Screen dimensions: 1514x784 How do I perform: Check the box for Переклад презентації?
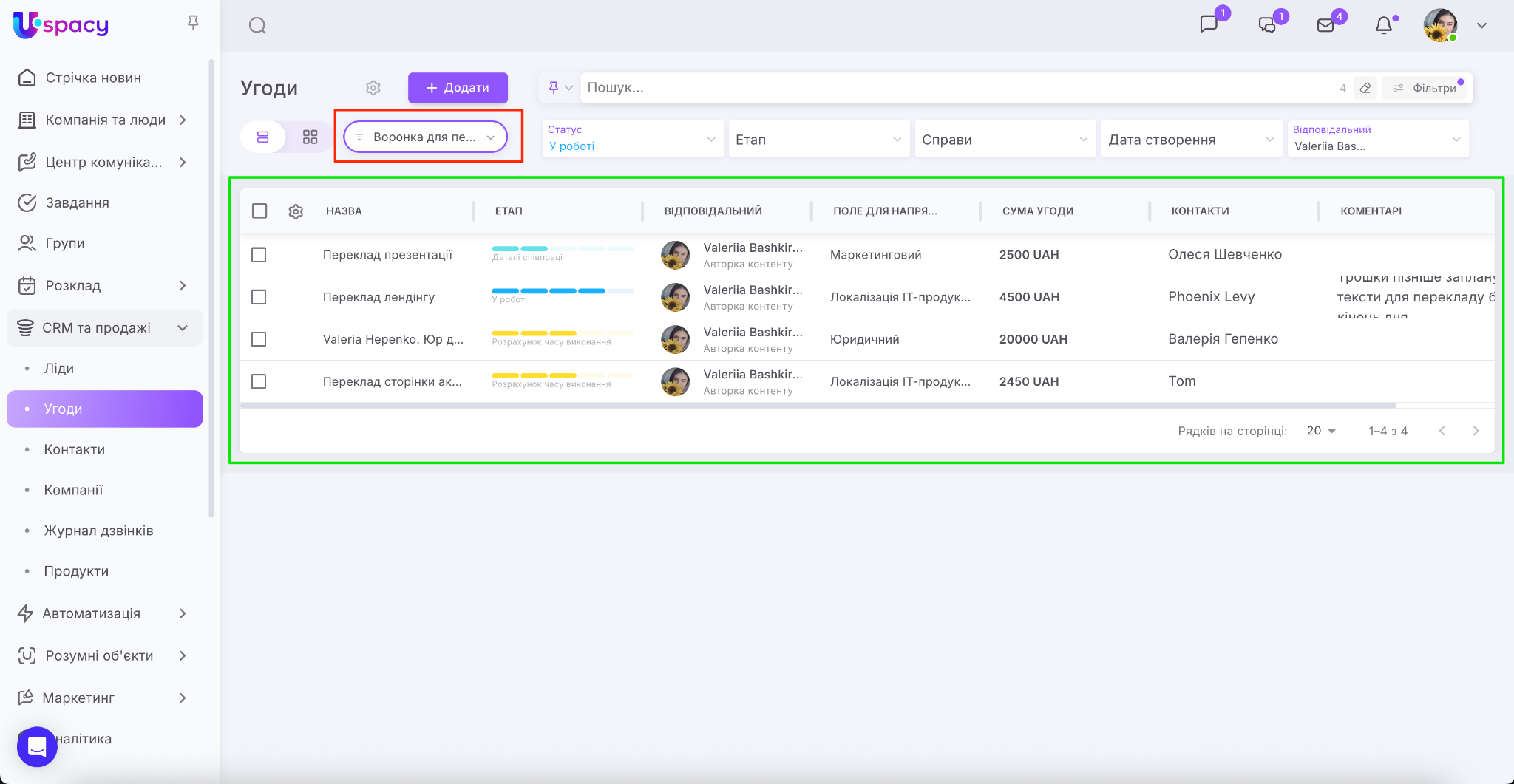[x=259, y=255]
